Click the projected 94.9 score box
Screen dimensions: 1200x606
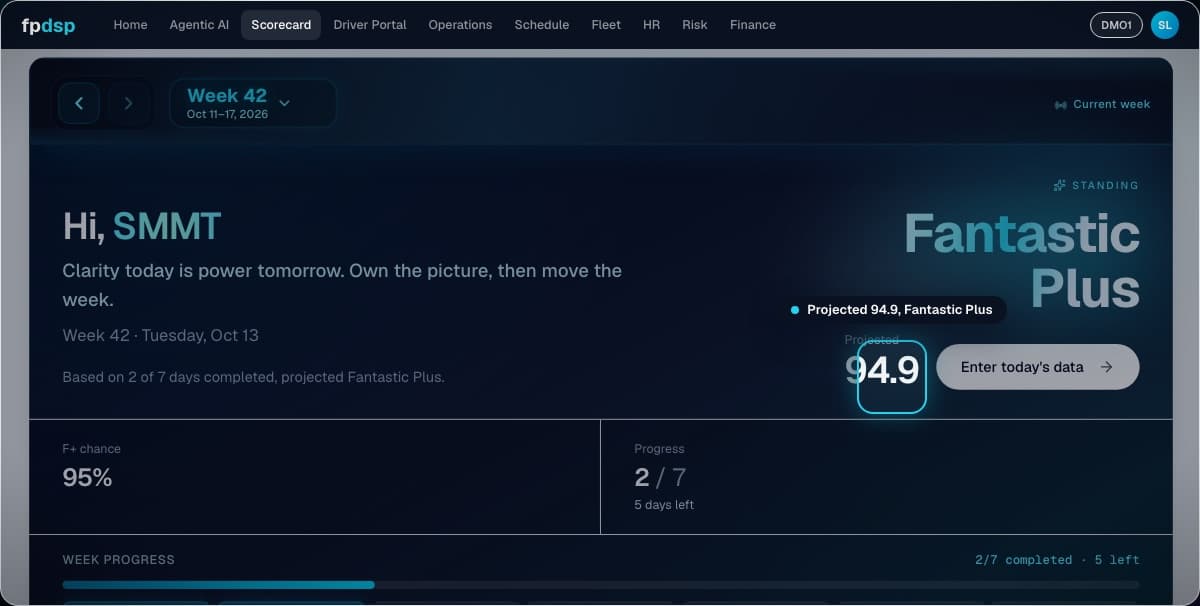(x=892, y=377)
